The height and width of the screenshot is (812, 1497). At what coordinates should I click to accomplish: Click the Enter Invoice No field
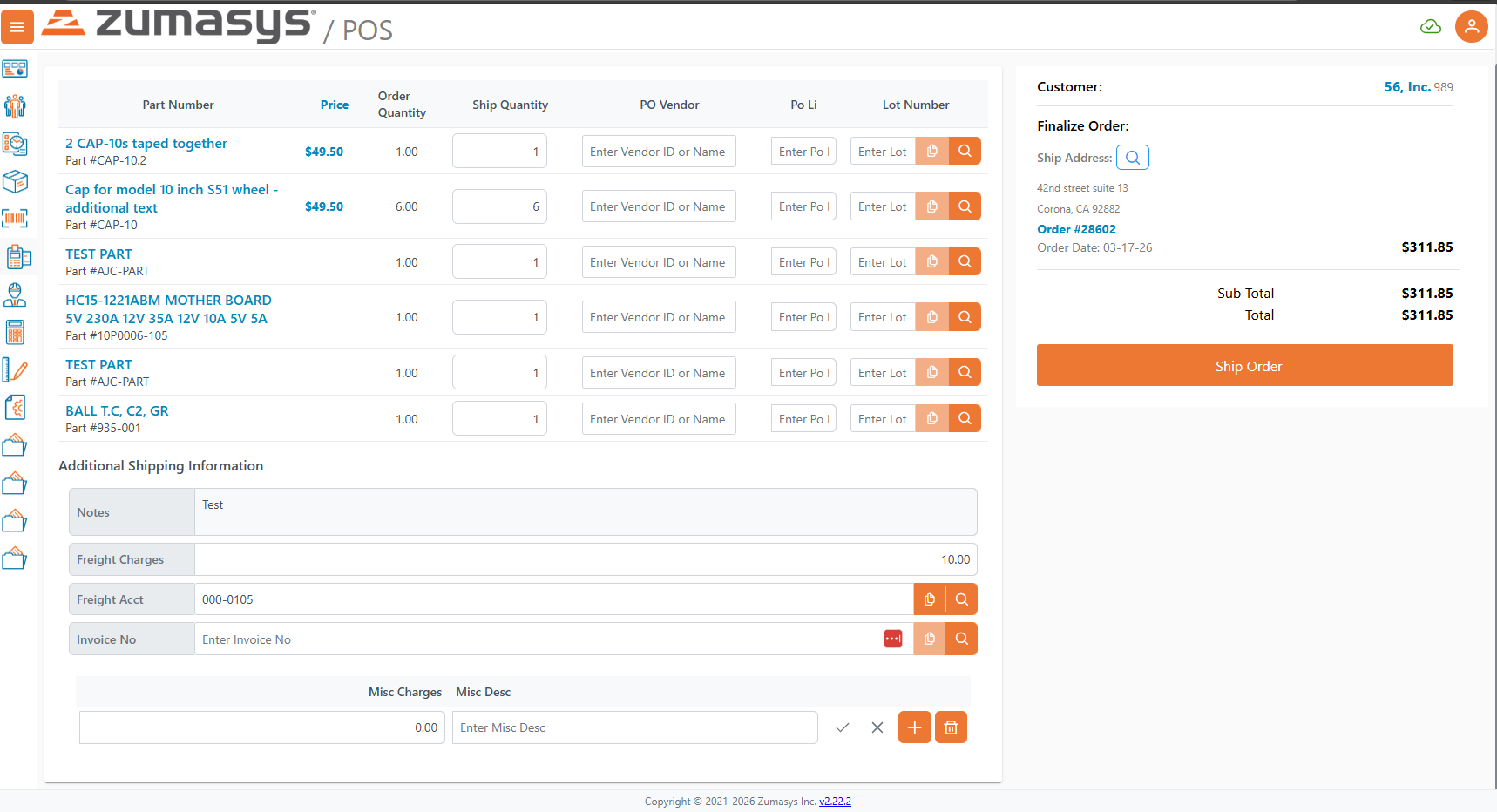pos(536,639)
